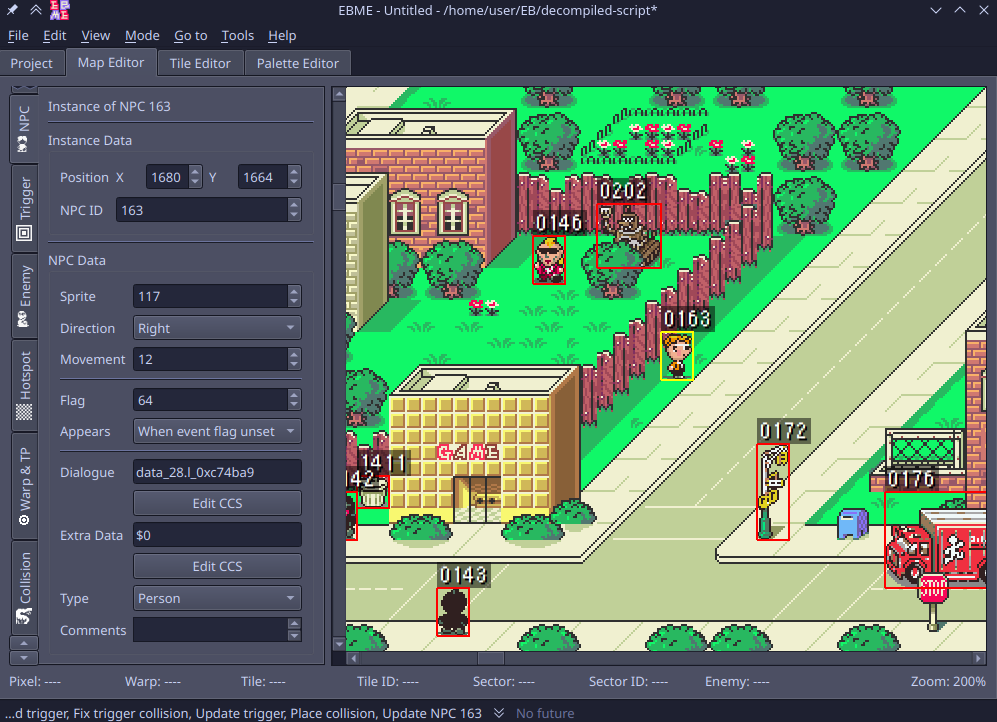The width and height of the screenshot is (997, 722).
Task: Select the NPC 0146 sprite on map
Action: [x=548, y=259]
